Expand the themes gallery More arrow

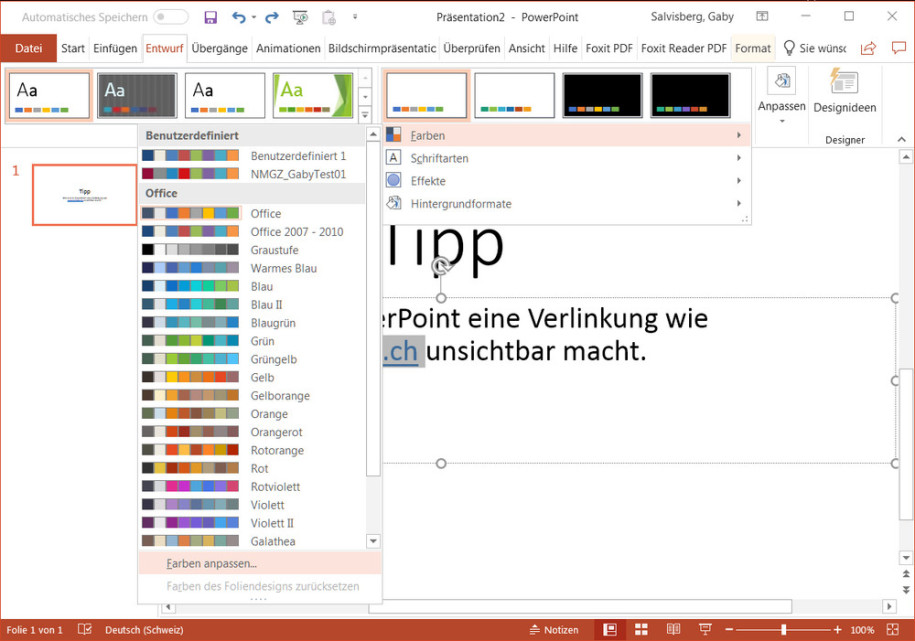[x=365, y=114]
